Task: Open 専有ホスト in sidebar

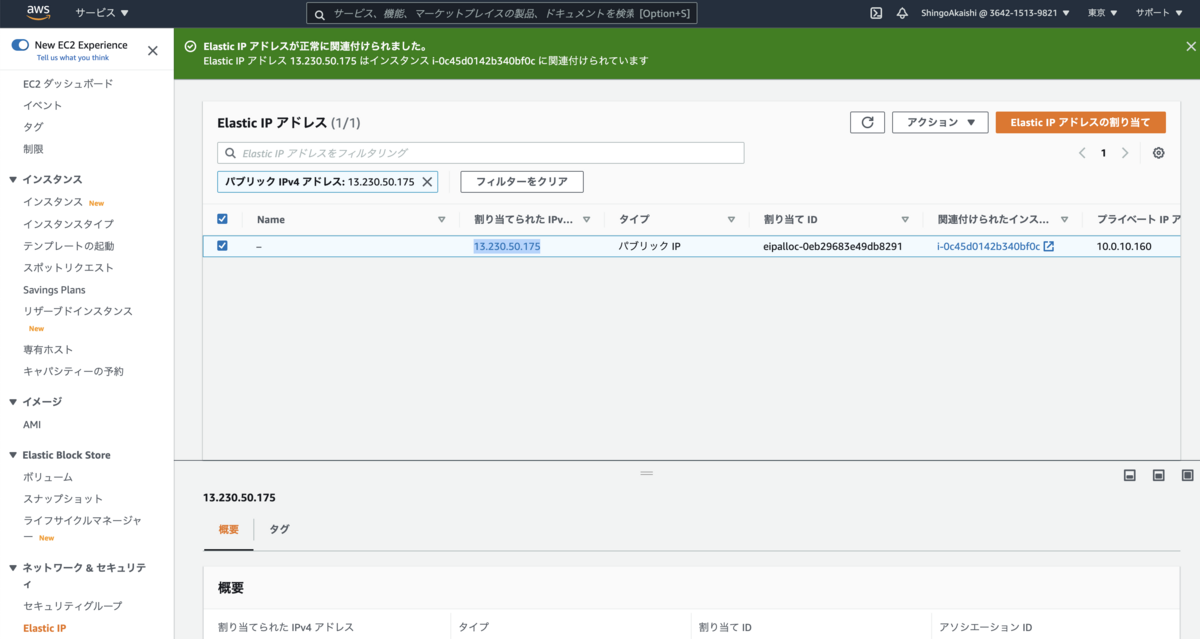Action: (x=48, y=349)
